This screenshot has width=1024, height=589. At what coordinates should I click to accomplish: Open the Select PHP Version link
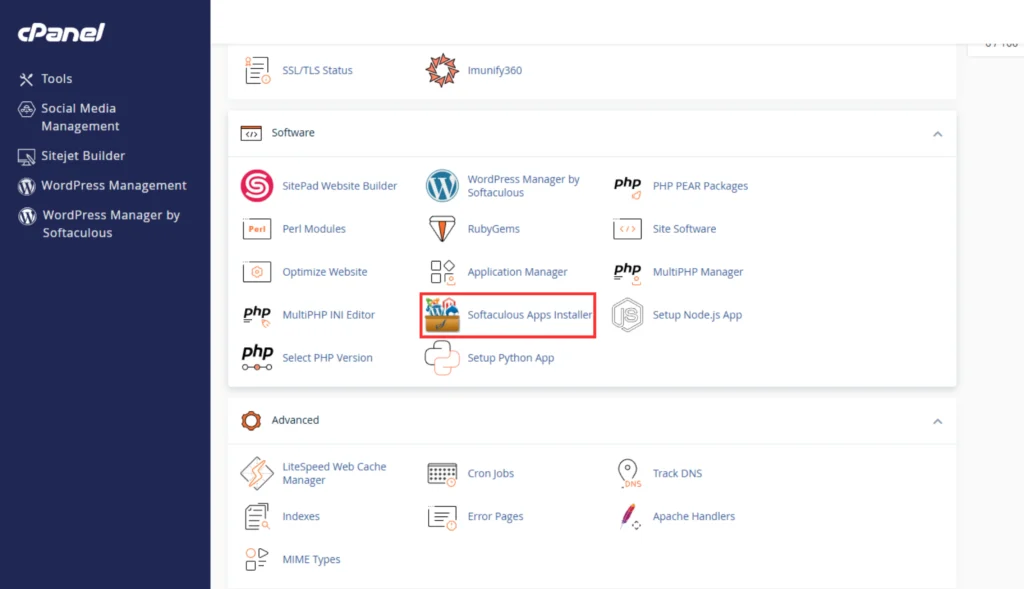tap(327, 358)
